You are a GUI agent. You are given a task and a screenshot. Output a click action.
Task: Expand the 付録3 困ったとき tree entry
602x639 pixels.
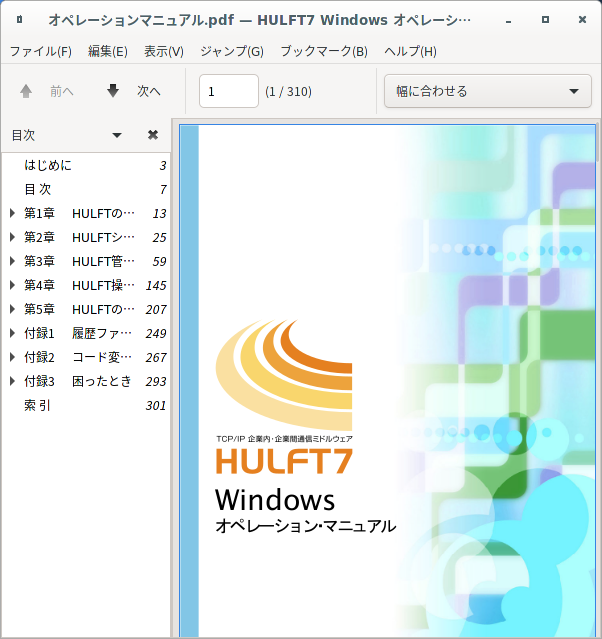12,381
